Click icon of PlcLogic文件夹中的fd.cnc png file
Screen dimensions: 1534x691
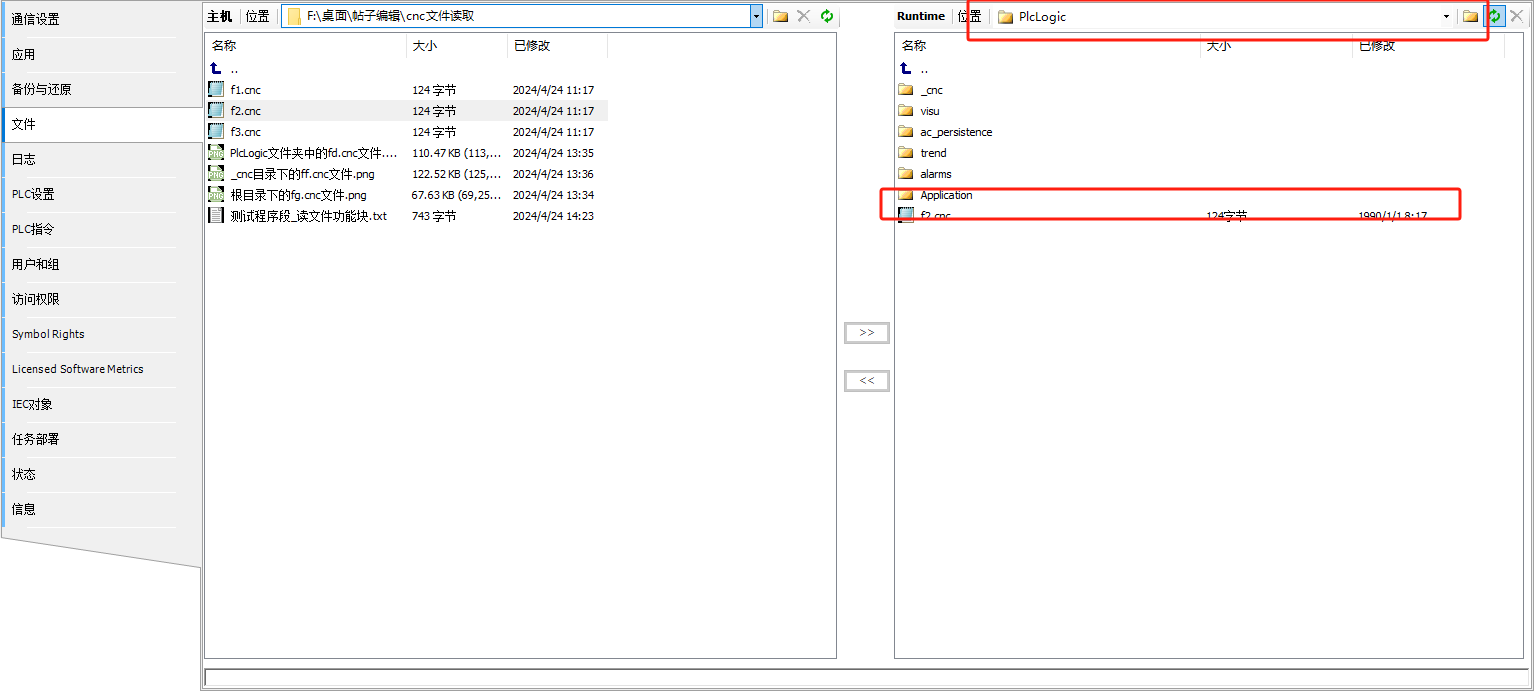click(216, 153)
